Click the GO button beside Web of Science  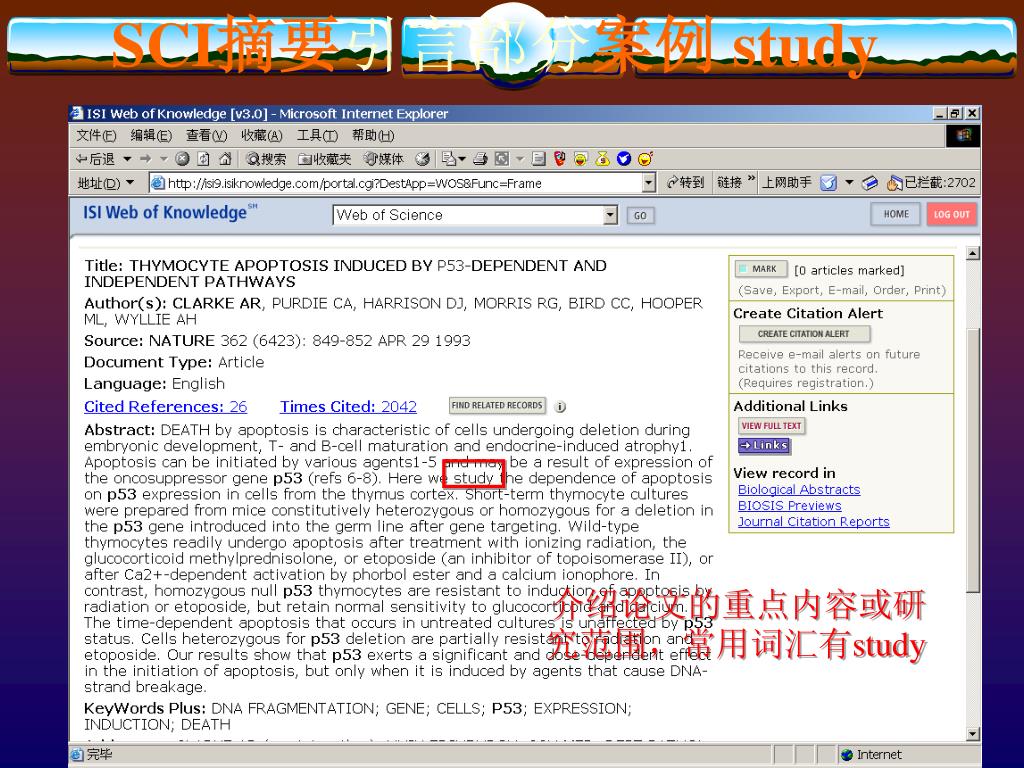coord(640,216)
